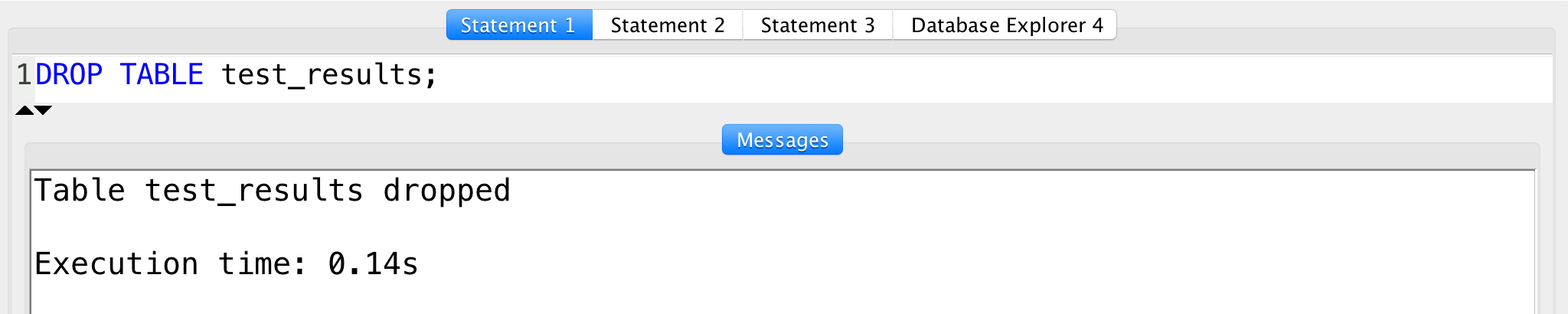The height and width of the screenshot is (314, 1568).
Task: Click the word 'Table' in messages output
Action: pos(80,191)
